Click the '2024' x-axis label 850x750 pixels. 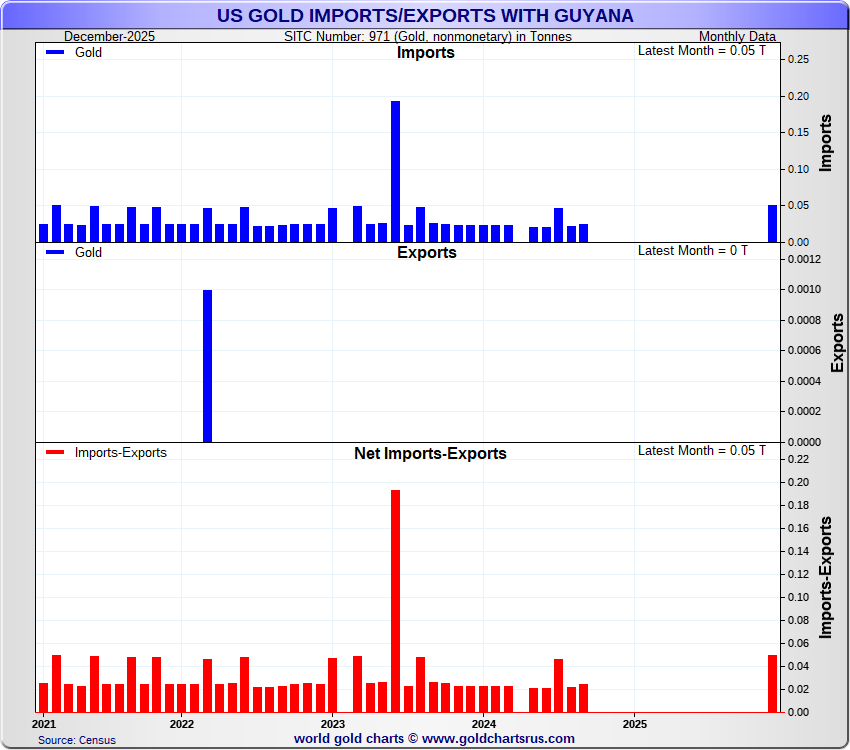(x=484, y=724)
